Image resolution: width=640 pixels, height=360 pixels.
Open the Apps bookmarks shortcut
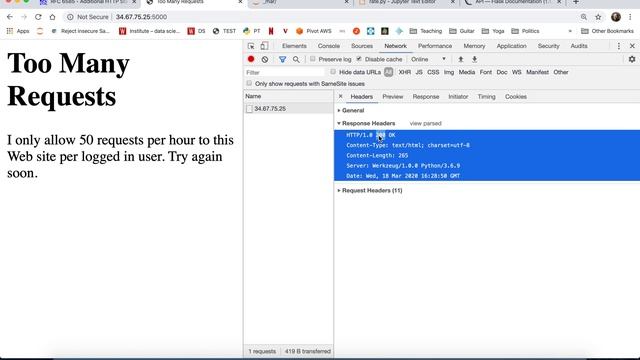pos(18,31)
